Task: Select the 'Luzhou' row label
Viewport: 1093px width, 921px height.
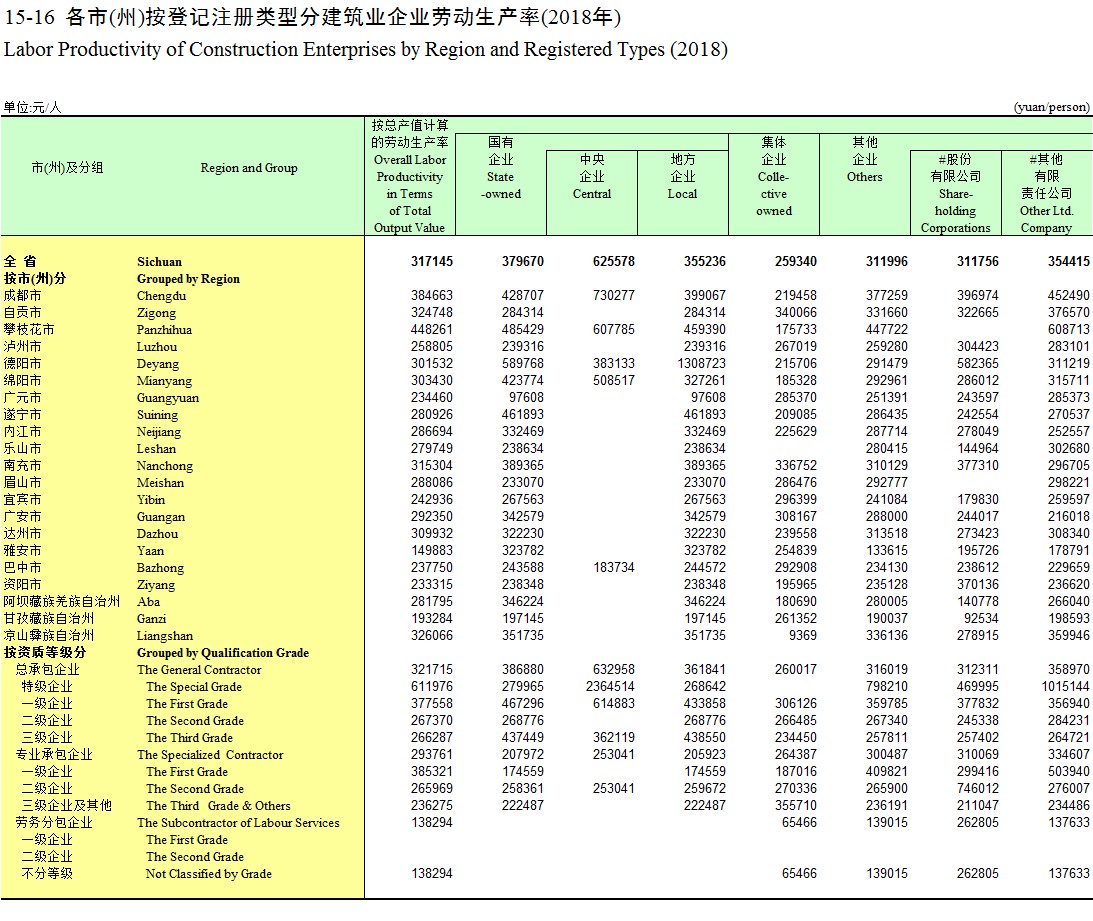Action: (x=157, y=347)
